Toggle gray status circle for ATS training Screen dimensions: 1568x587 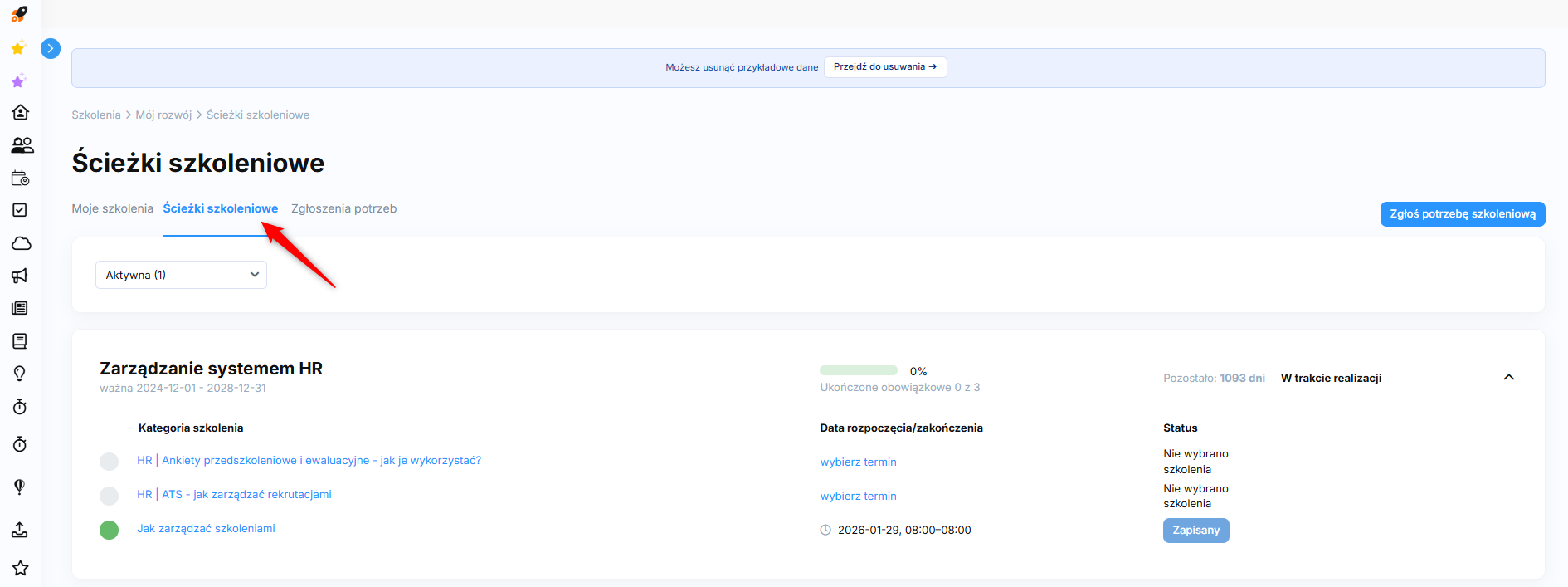pos(109,496)
